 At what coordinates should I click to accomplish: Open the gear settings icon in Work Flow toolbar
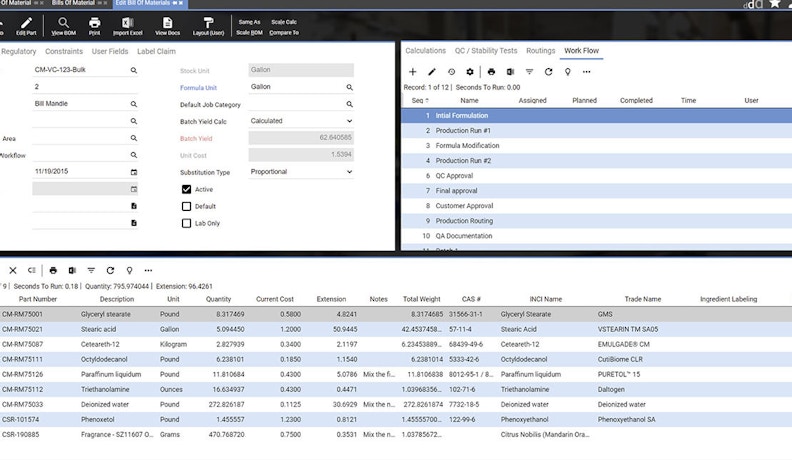pos(470,72)
